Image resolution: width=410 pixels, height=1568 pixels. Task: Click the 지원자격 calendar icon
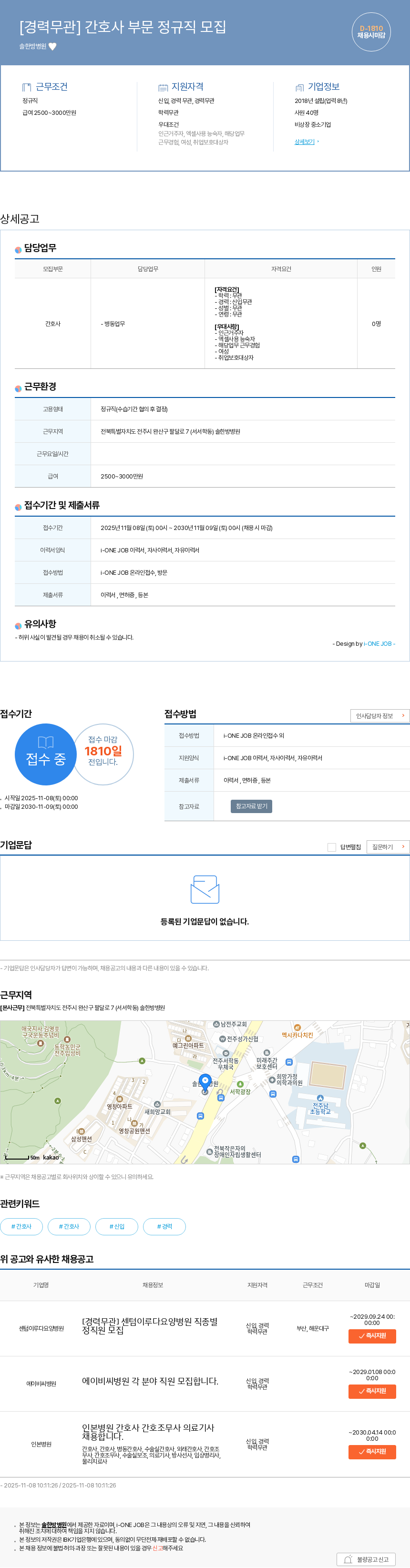[163, 87]
